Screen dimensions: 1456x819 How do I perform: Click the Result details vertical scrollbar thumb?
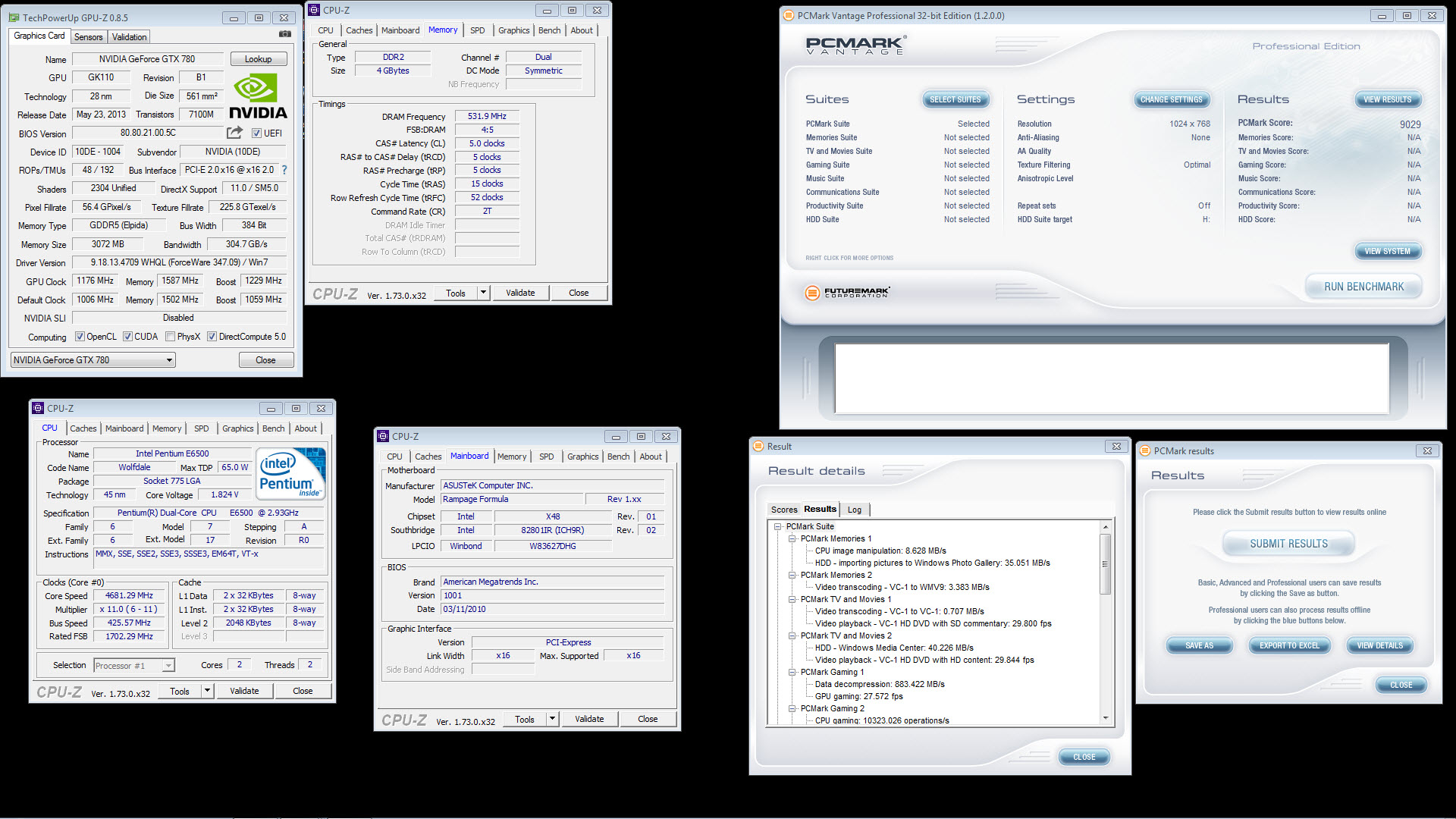(x=1105, y=563)
